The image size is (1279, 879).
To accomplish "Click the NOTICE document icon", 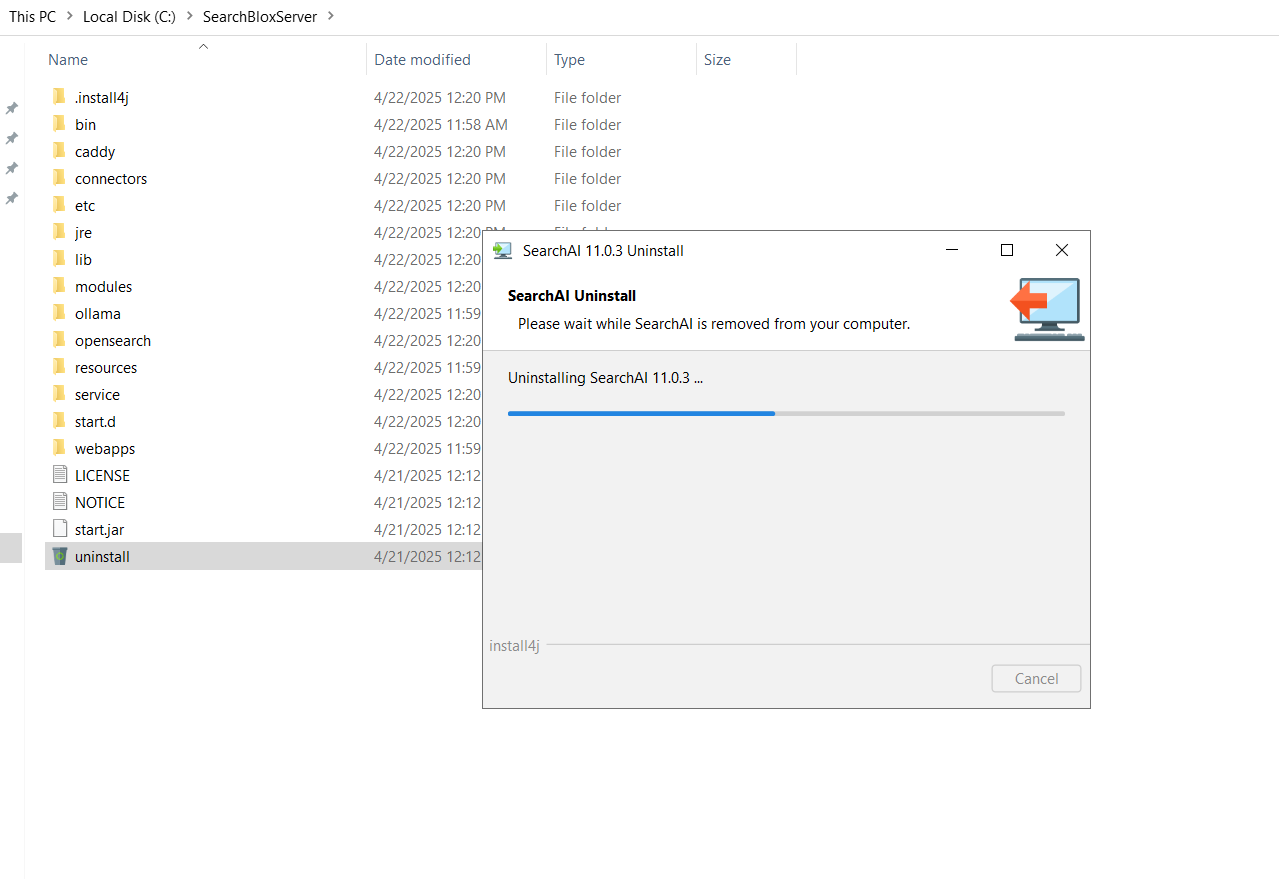I will (x=59, y=502).
